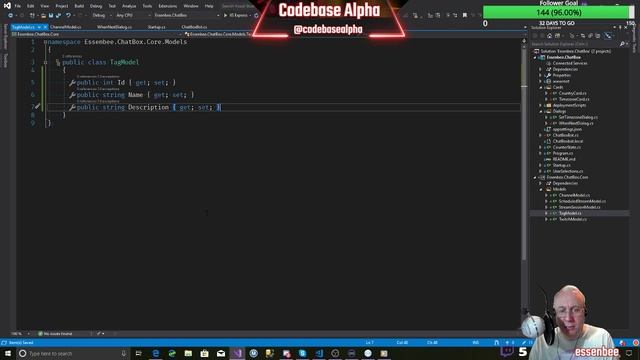The image size is (640, 360).
Task: Open Microsoft Edge from taskbar
Action: point(156,353)
